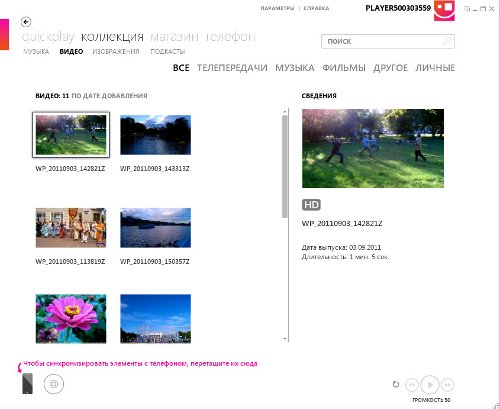Click the back arrow icon

[26, 22]
